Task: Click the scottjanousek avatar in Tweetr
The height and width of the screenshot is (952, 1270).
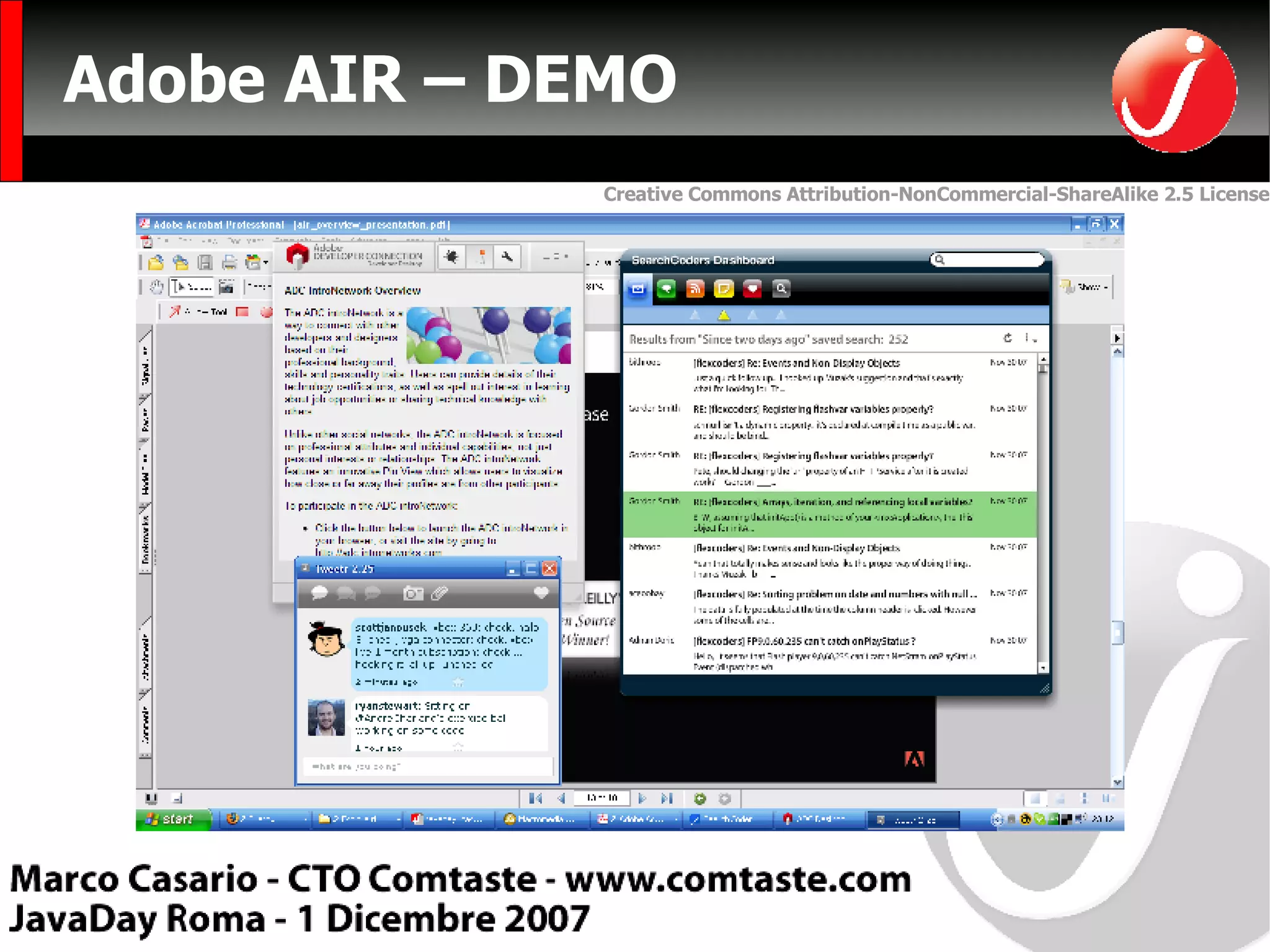Action: point(326,639)
